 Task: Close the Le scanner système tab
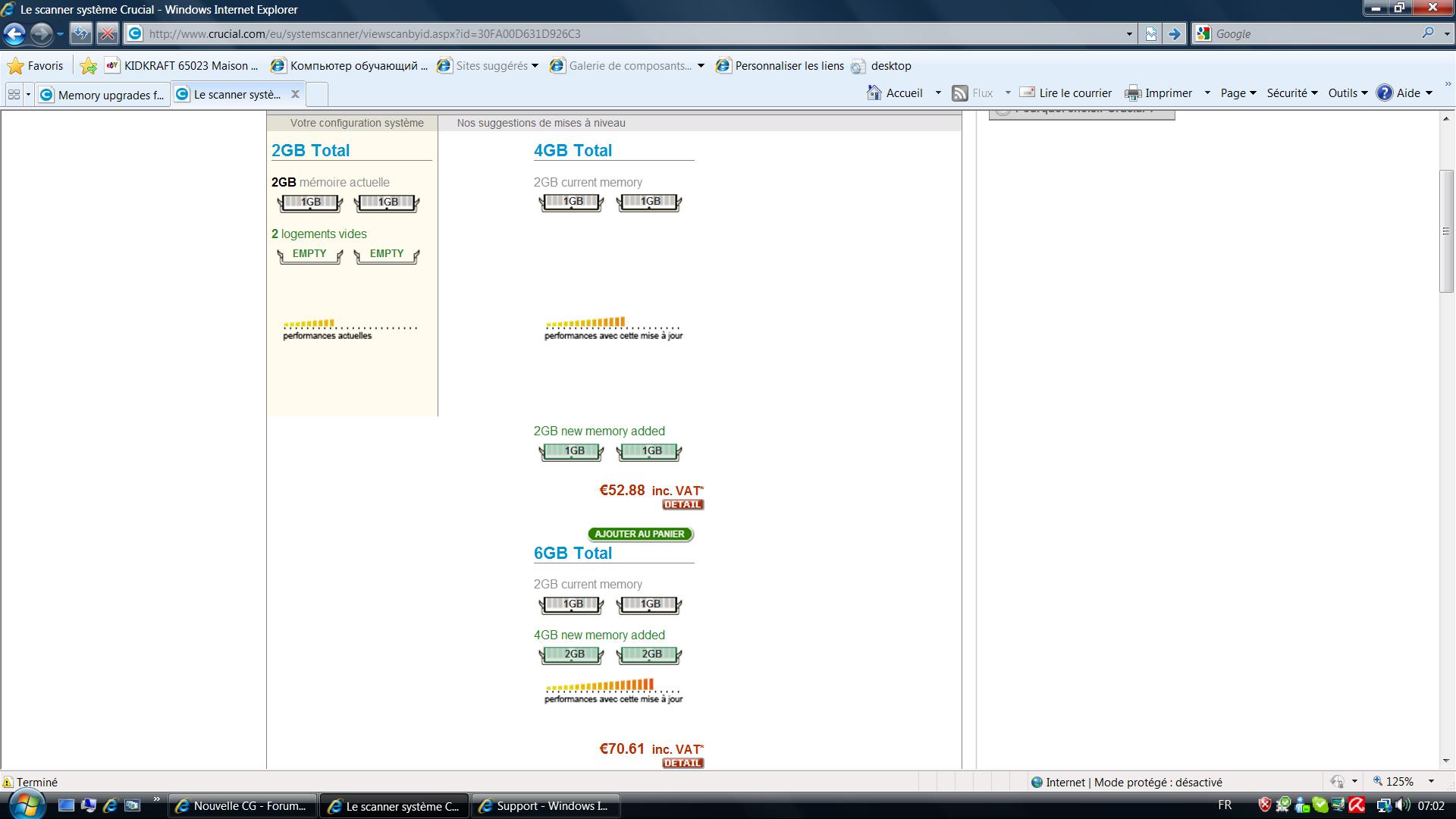point(295,94)
